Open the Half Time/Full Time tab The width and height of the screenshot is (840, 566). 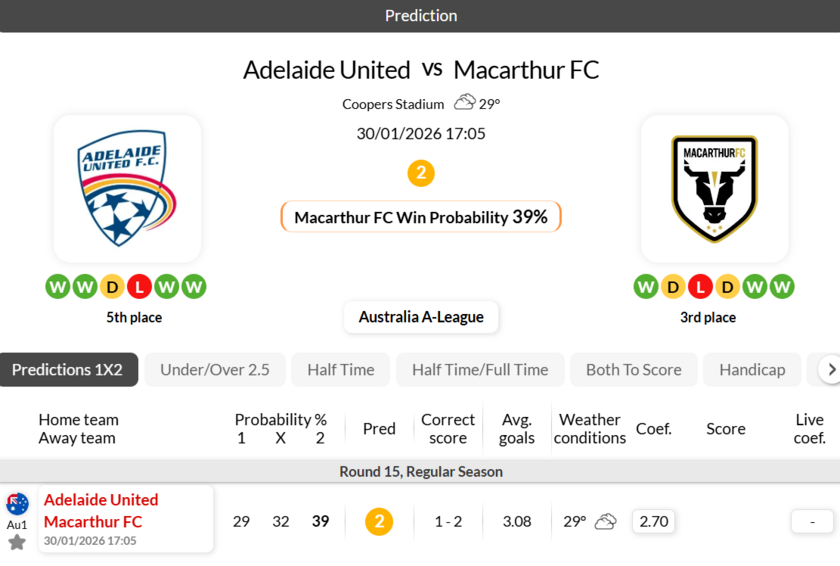[480, 370]
